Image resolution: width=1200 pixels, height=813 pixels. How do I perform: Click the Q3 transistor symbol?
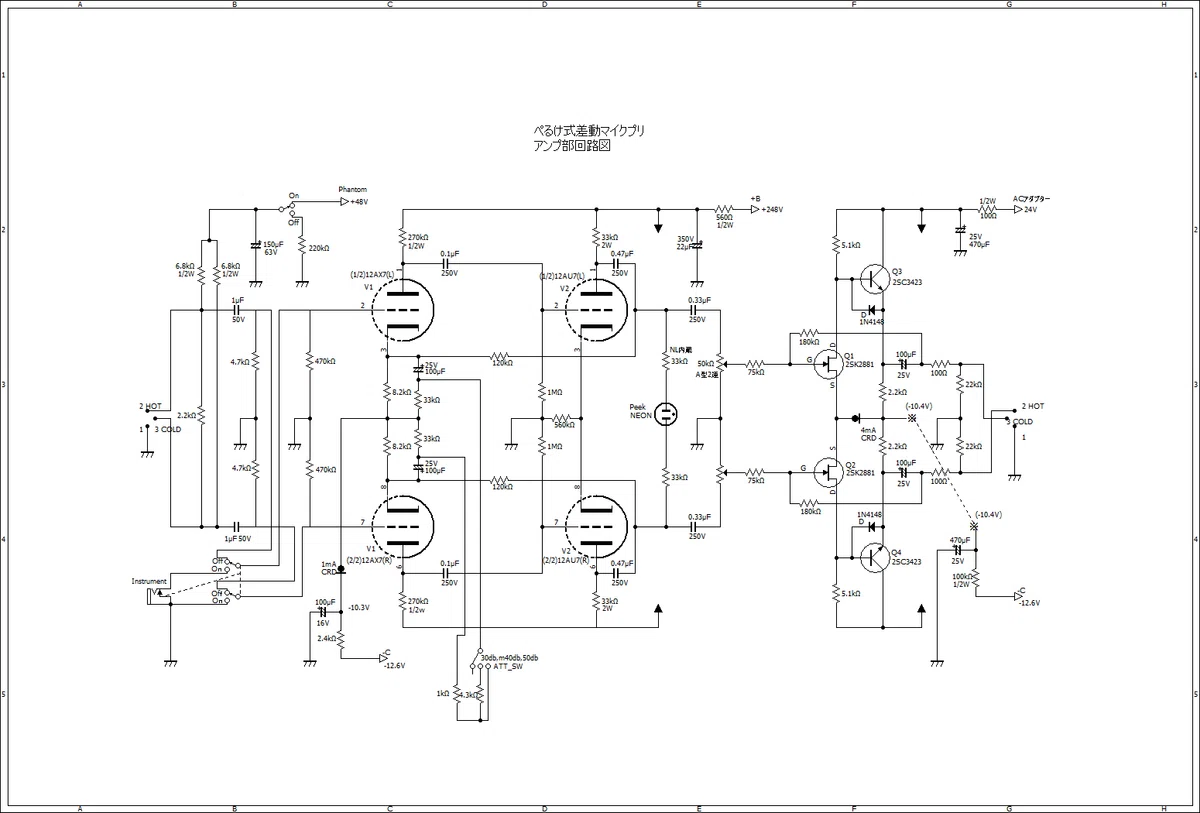873,277
